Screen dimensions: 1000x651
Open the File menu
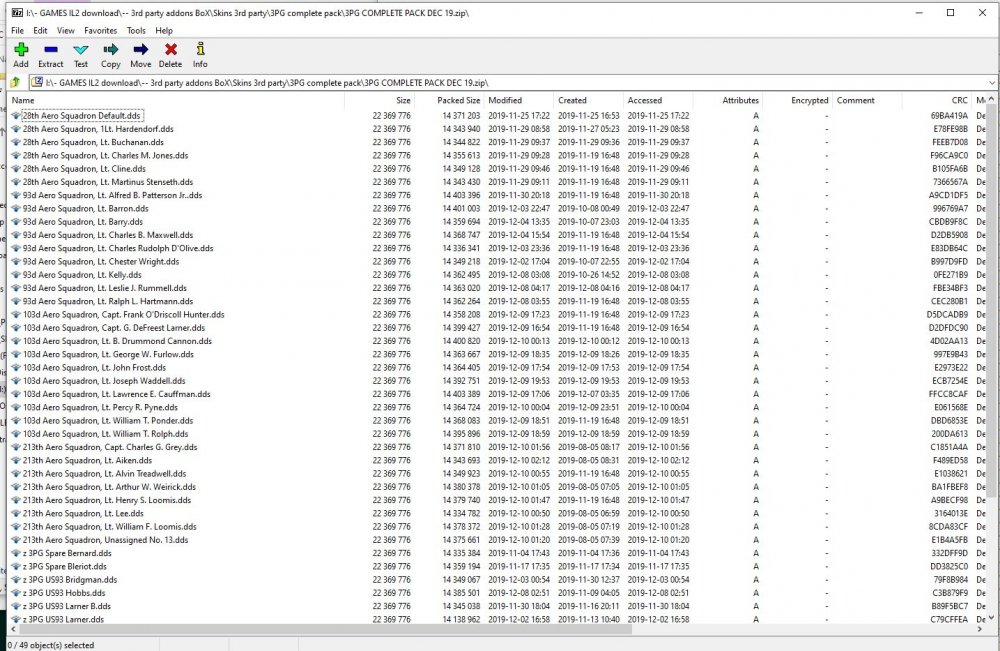(17, 31)
